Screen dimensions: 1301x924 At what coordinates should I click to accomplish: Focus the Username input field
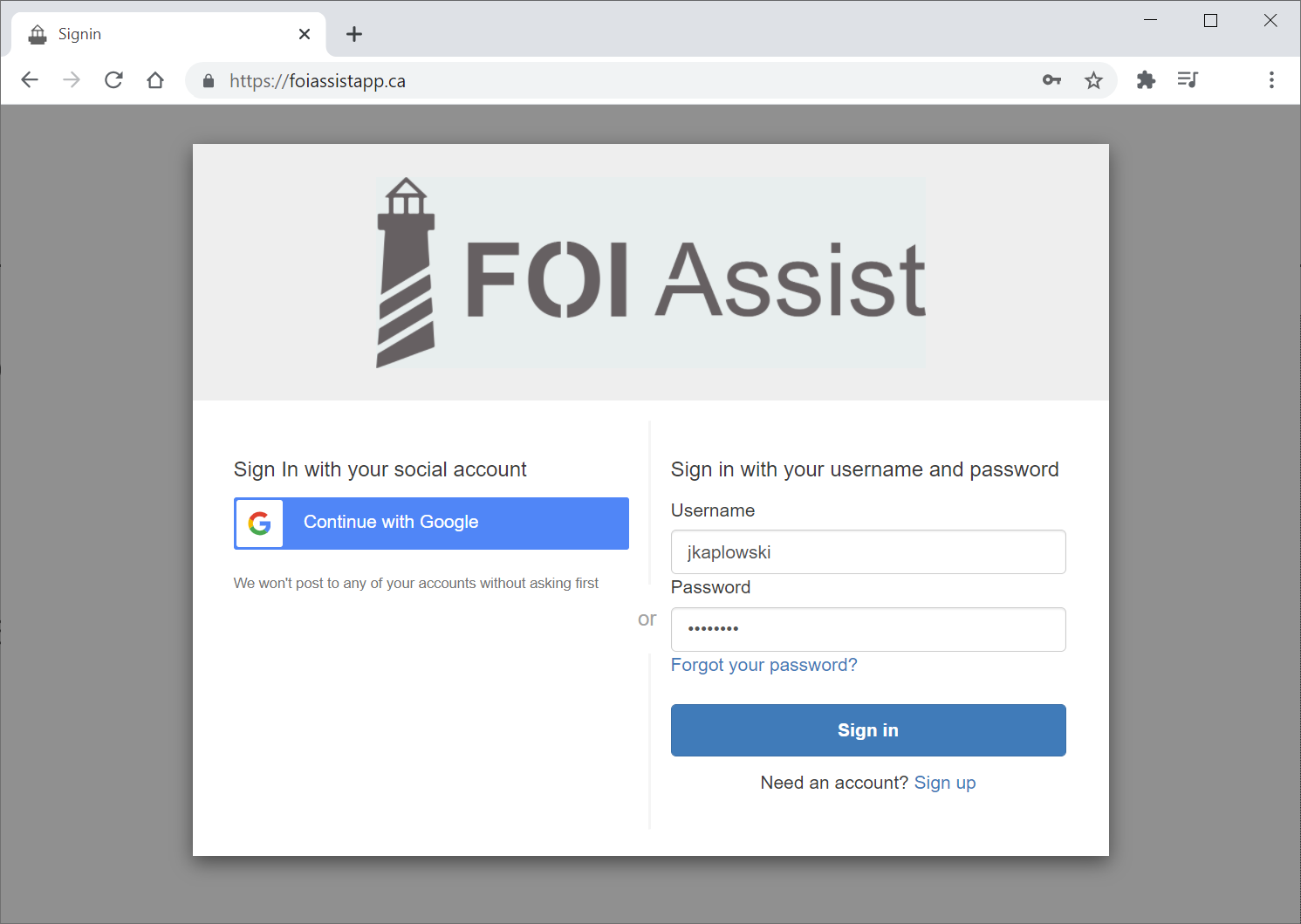pos(868,552)
